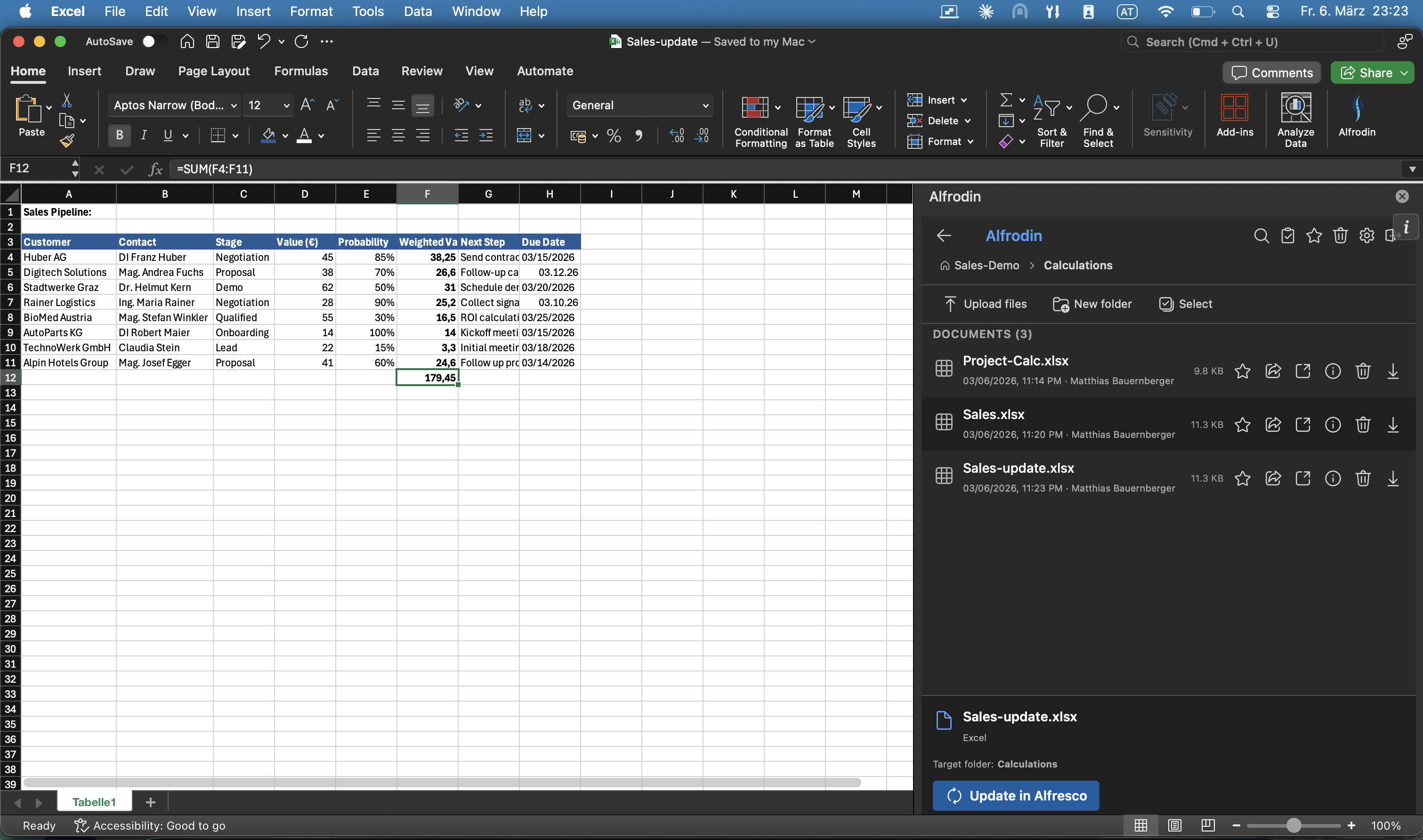The image size is (1423, 840).
Task: Expand the font size dropdown
Action: (286, 105)
